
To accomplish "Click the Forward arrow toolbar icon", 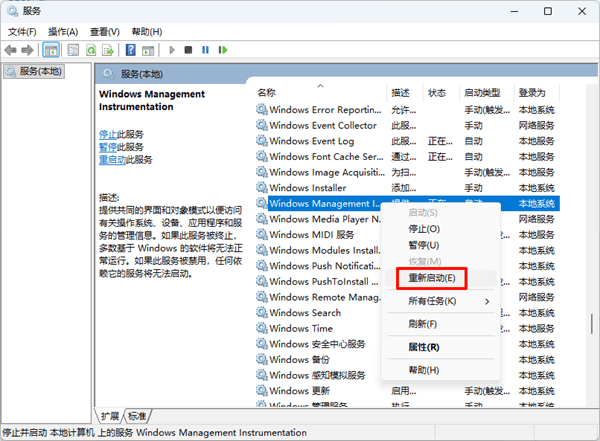I will [27, 50].
